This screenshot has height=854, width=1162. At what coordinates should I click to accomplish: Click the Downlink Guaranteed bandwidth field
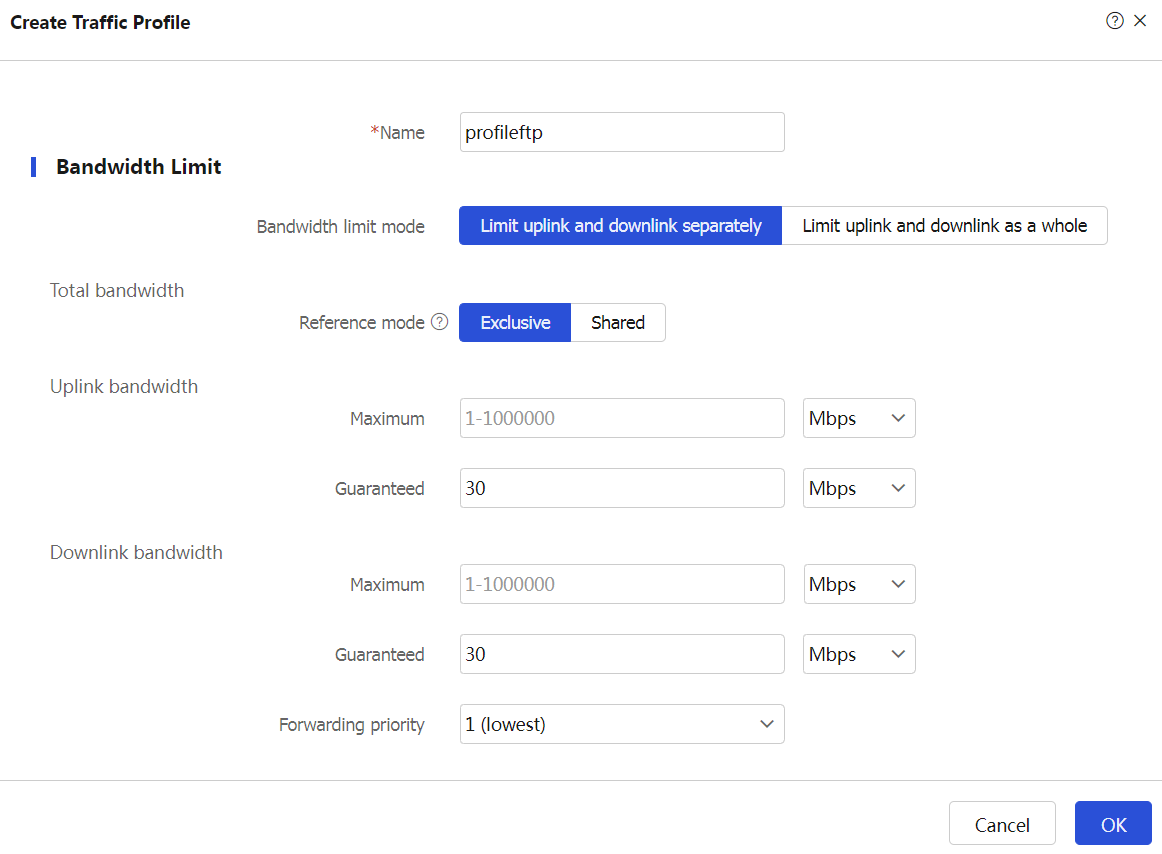pos(622,654)
